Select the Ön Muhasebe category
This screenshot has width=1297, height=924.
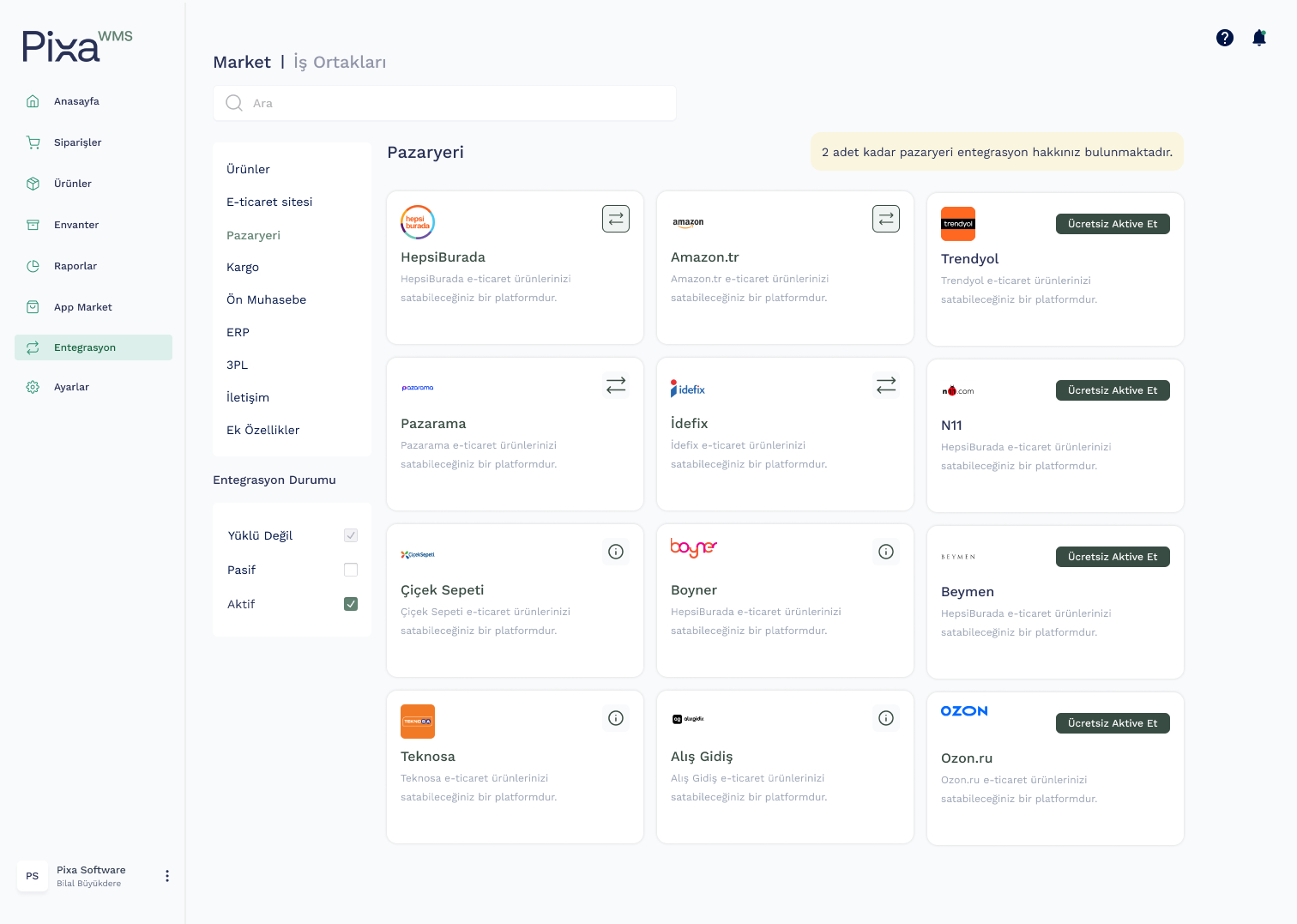[x=266, y=299]
